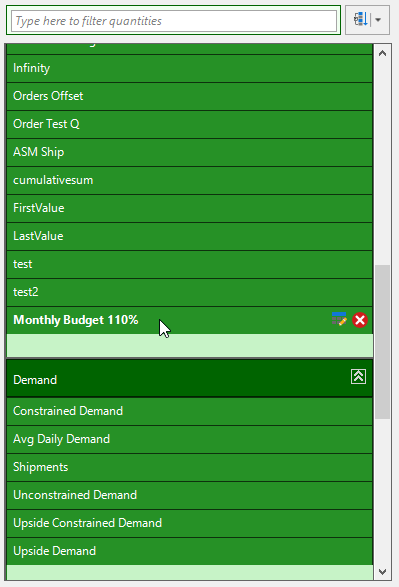Select Avg Daily Demand
Image resolution: width=399 pixels, height=587 pixels.
point(189,439)
